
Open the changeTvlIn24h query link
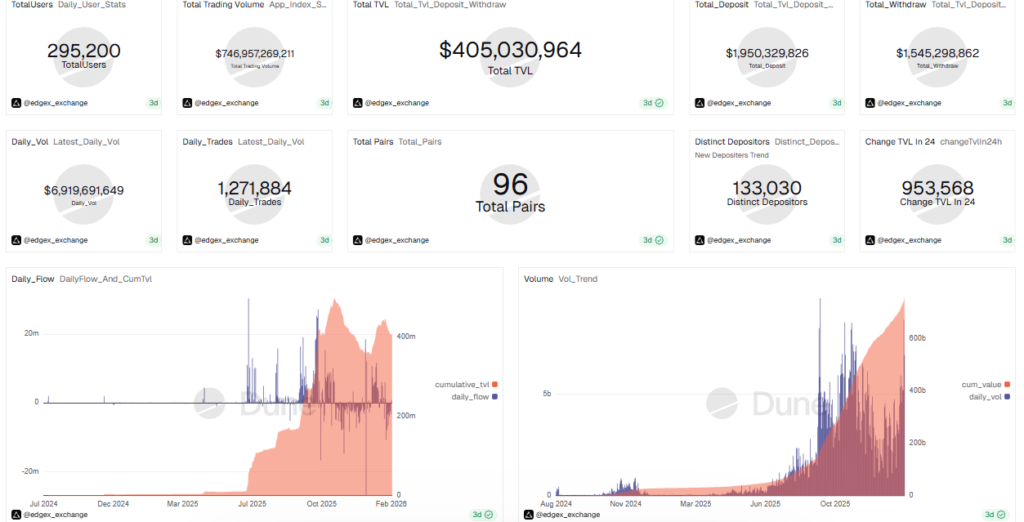coord(971,142)
